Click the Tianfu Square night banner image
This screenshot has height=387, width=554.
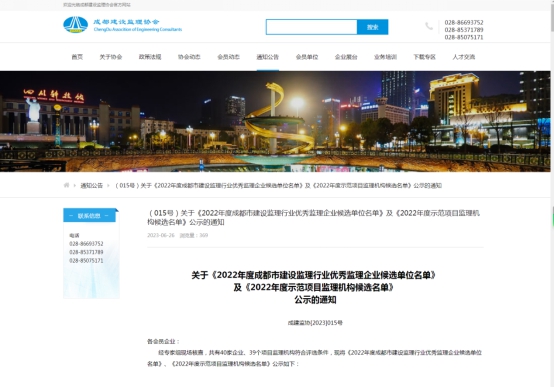(x=275, y=121)
